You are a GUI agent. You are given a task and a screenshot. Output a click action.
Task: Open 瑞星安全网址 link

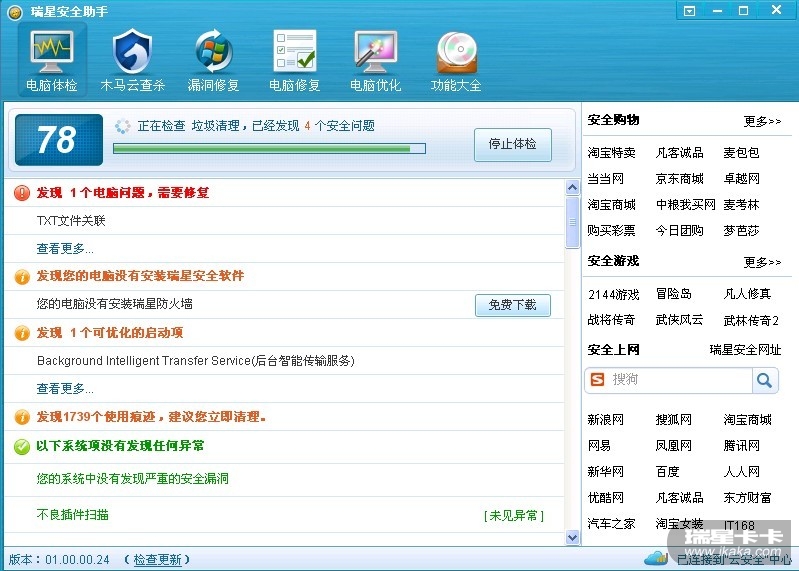coord(745,349)
